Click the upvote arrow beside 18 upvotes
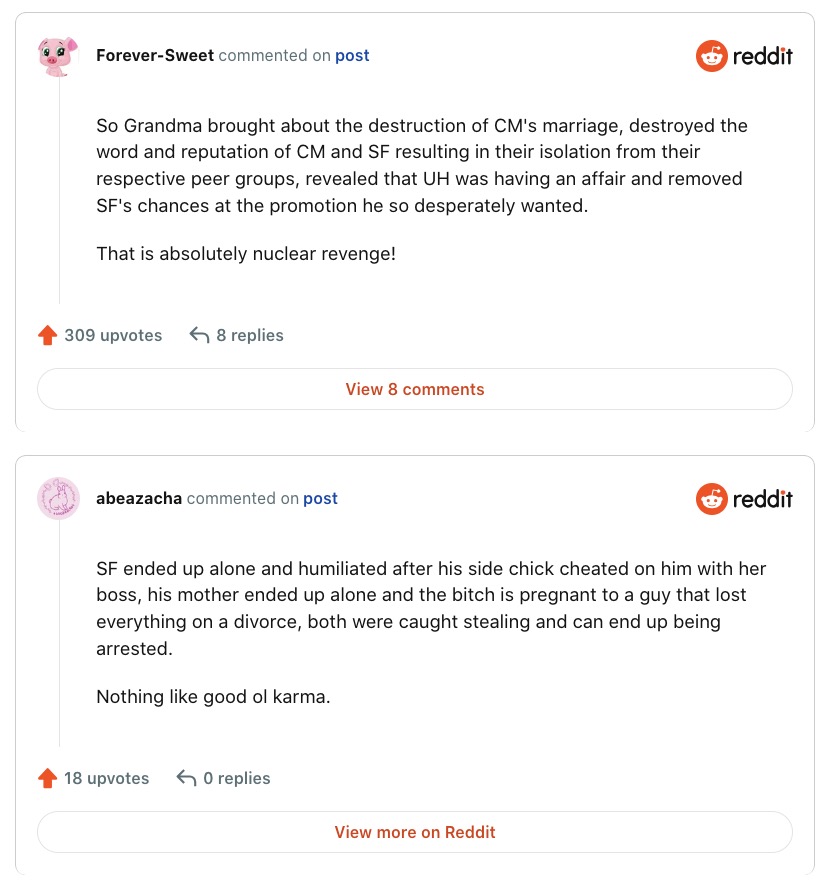The width and height of the screenshot is (830, 890). (x=47, y=778)
